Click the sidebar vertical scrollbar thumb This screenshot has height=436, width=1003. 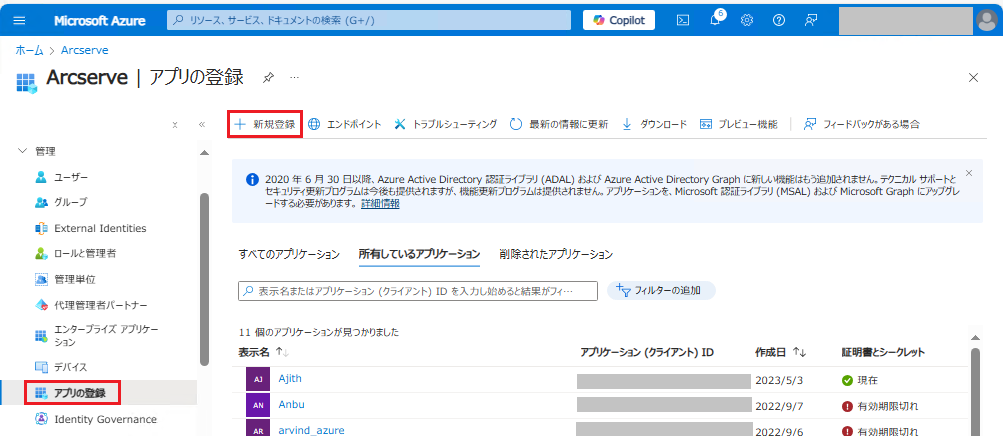pyautogui.click(x=204, y=279)
